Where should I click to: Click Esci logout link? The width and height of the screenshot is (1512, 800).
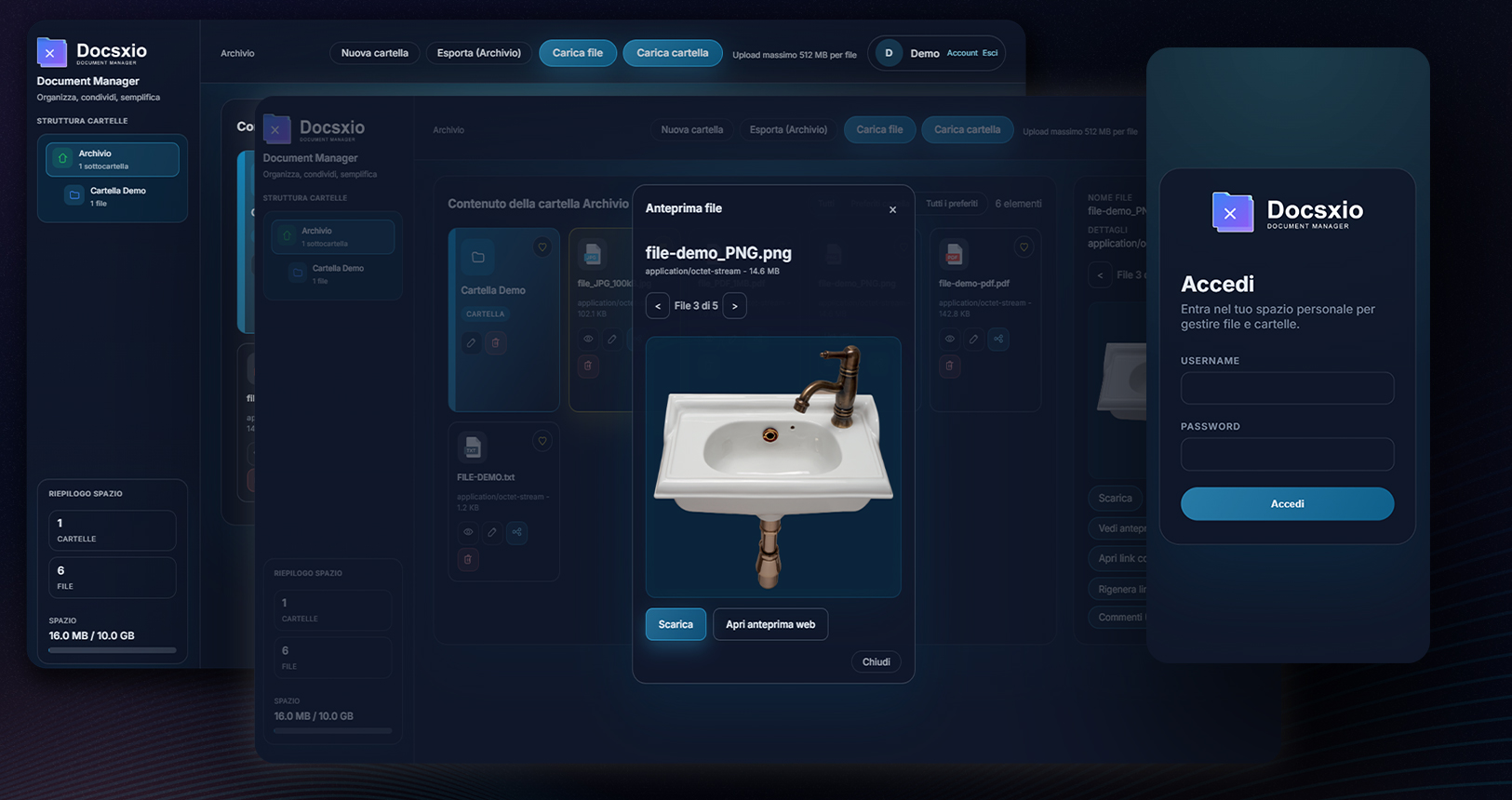click(x=990, y=53)
